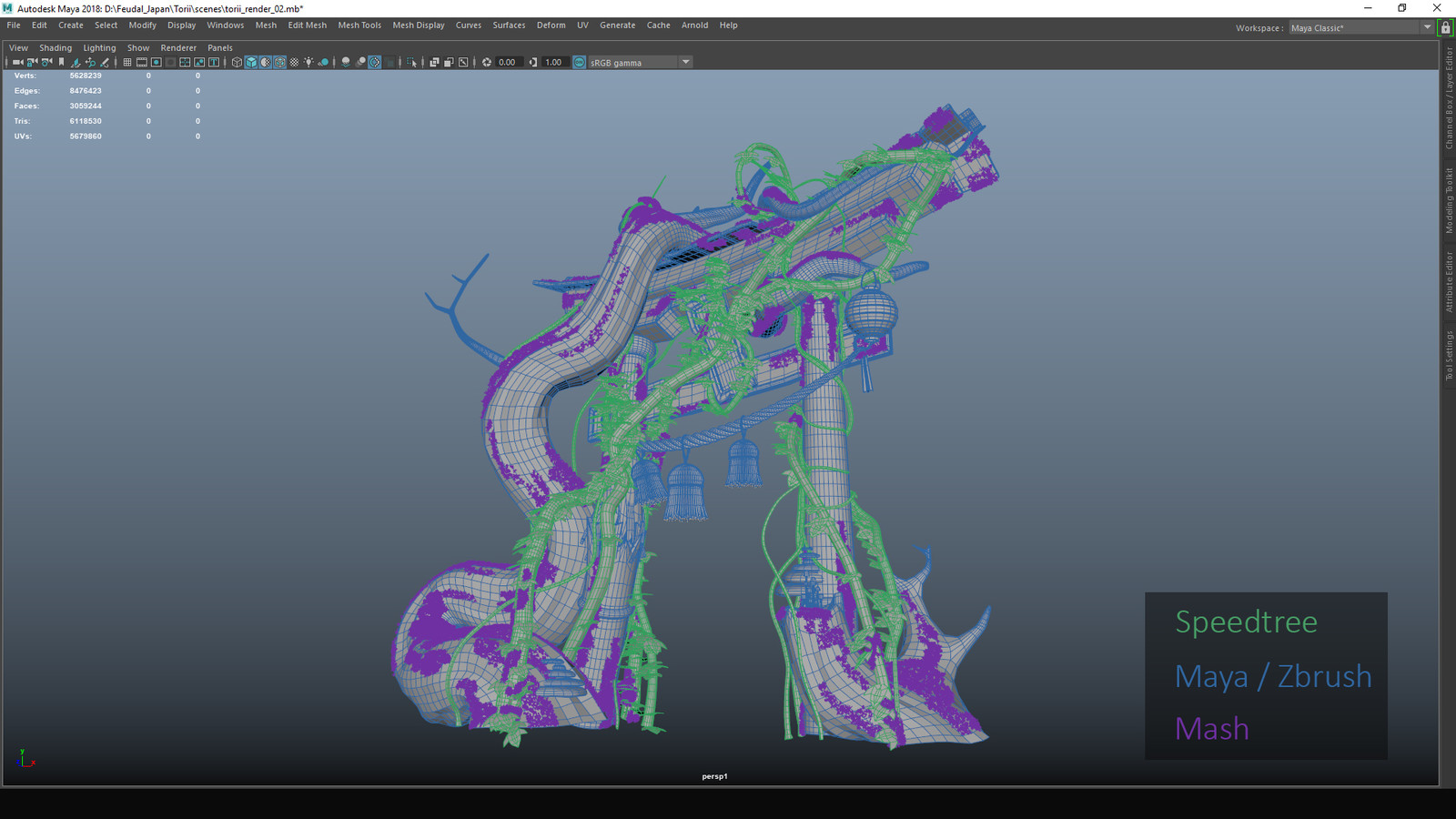
Task: Open the Arnold menu
Action: [694, 25]
